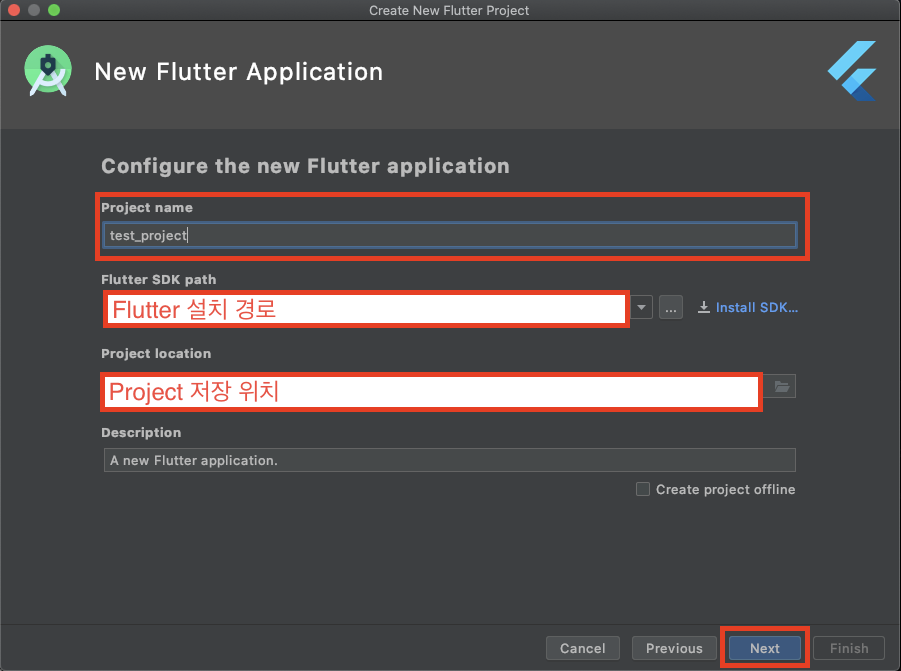
Task: Click the download icon beside Install SDK
Action: click(704, 307)
